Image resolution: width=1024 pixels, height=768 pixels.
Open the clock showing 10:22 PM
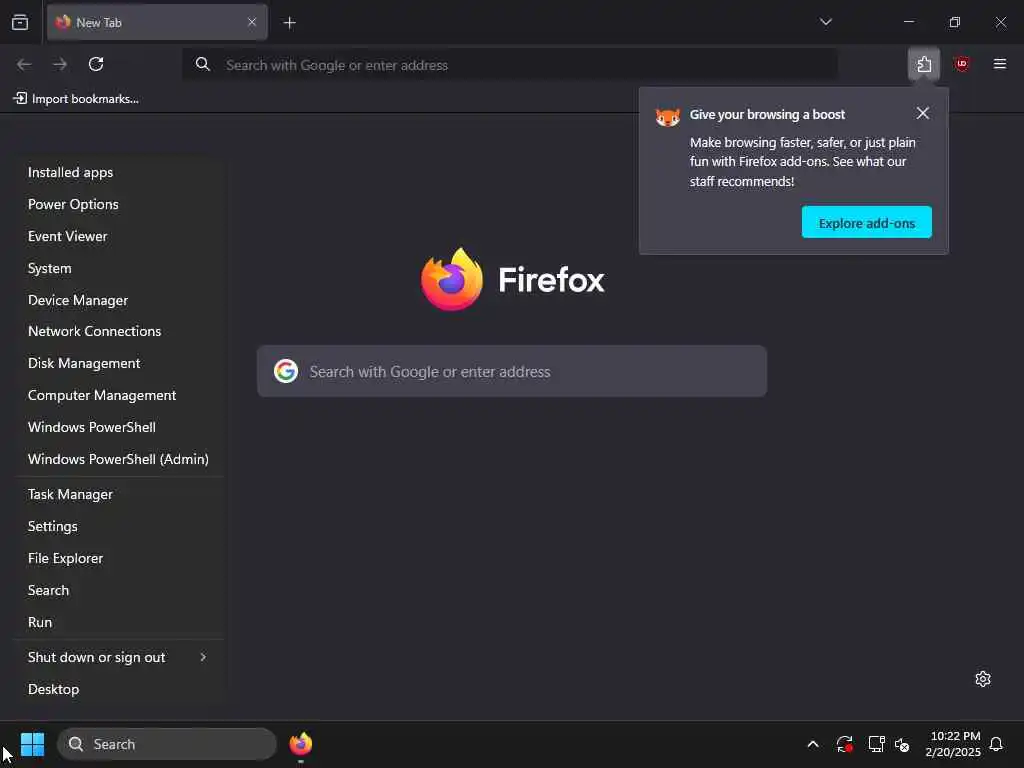click(x=953, y=744)
